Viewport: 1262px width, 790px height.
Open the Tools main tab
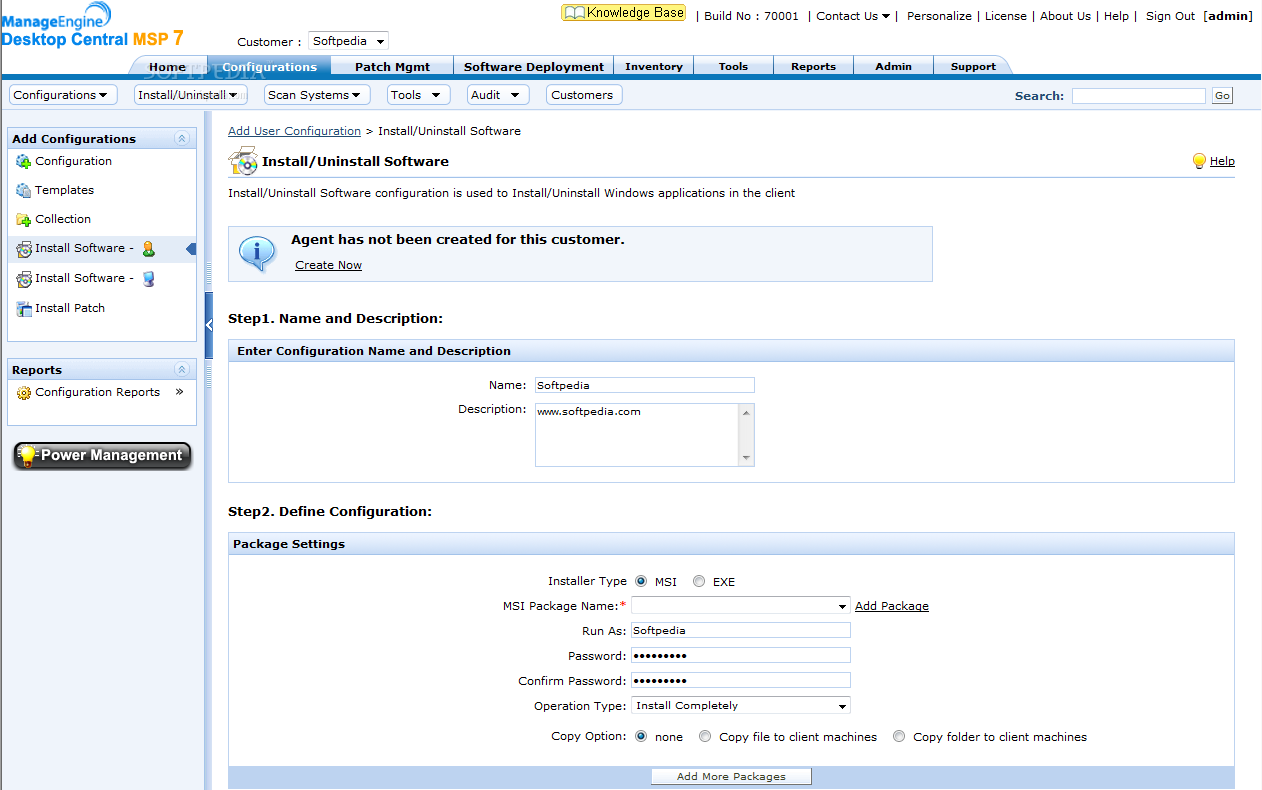(x=733, y=67)
